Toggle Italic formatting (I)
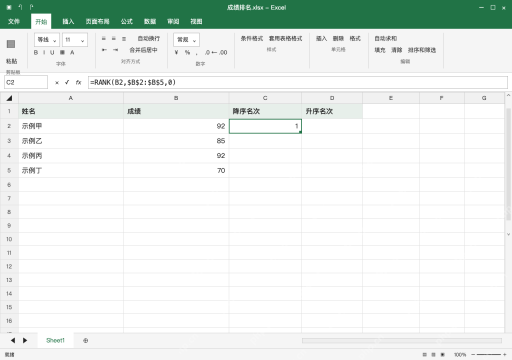Image resolution: width=512 pixels, height=360 pixels. [44, 53]
